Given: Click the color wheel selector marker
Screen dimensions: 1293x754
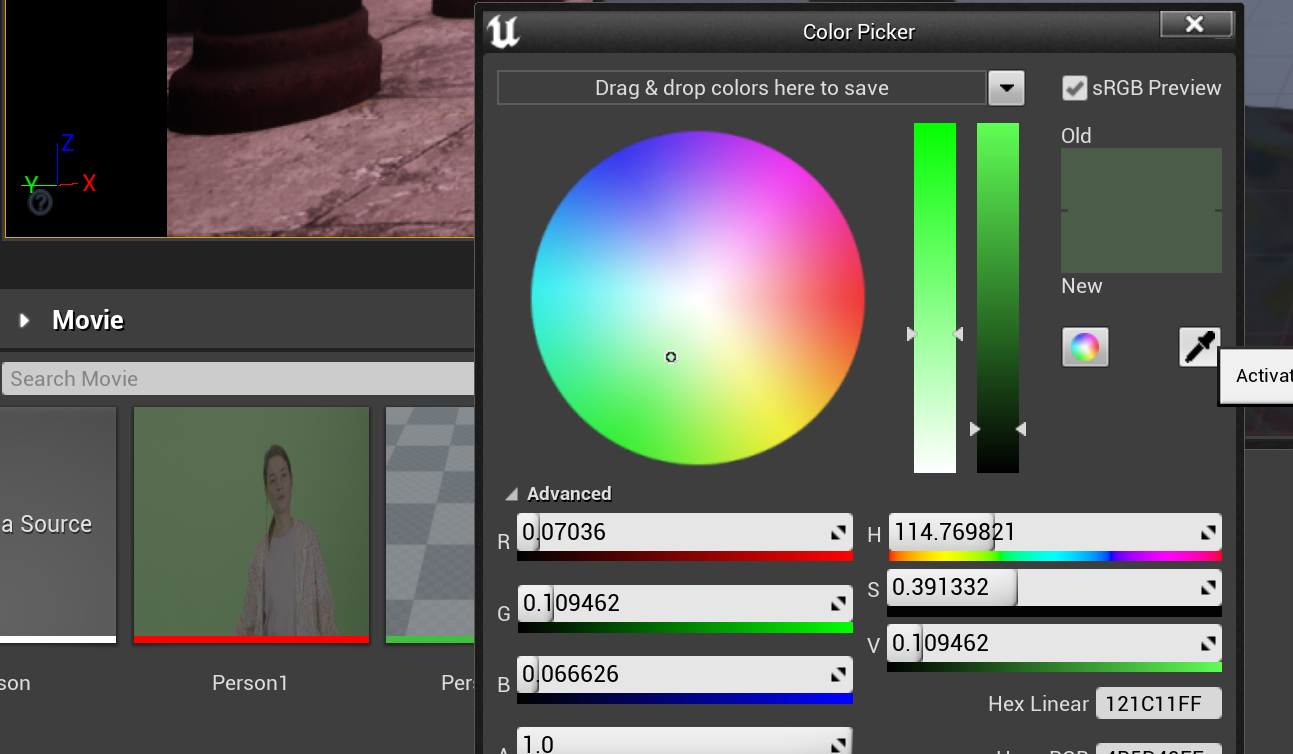Looking at the screenshot, I should coord(671,357).
